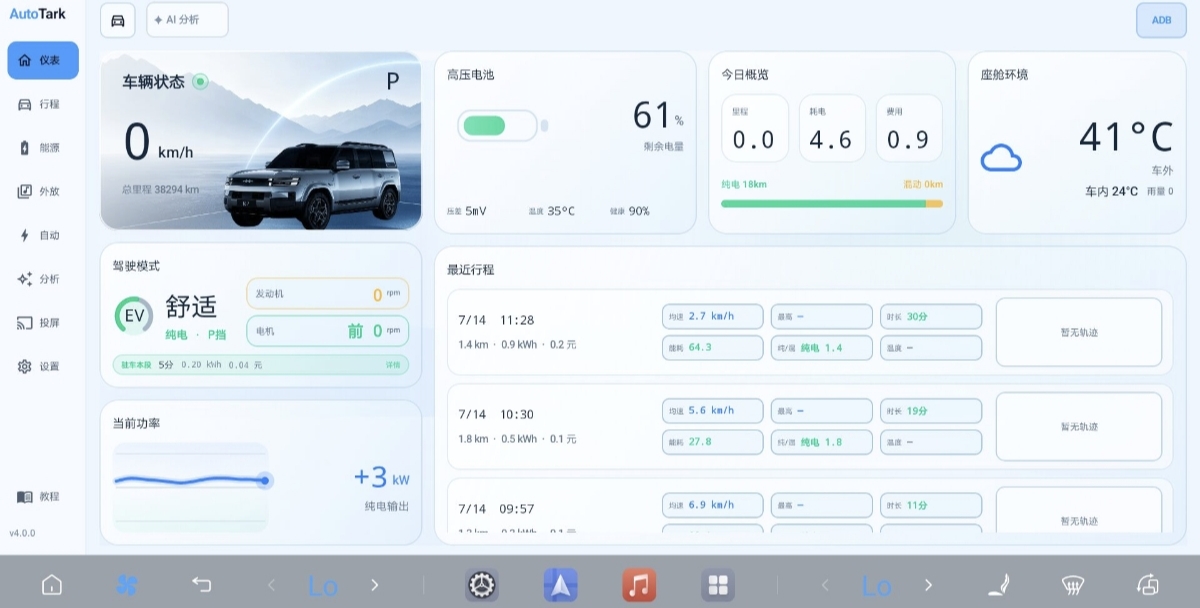The height and width of the screenshot is (608, 1200).
Task: Click the 纯电 1.8 chip
Action: click(x=822, y=441)
